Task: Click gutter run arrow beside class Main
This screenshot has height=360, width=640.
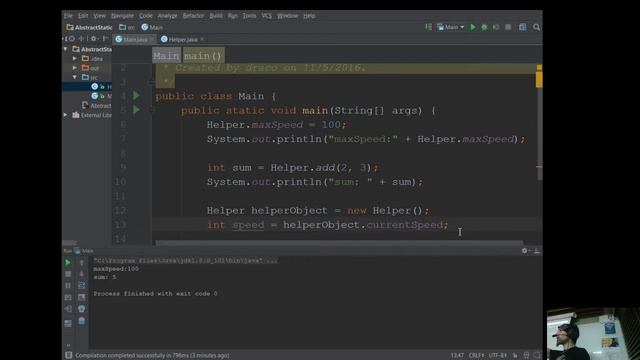Action: [136, 96]
